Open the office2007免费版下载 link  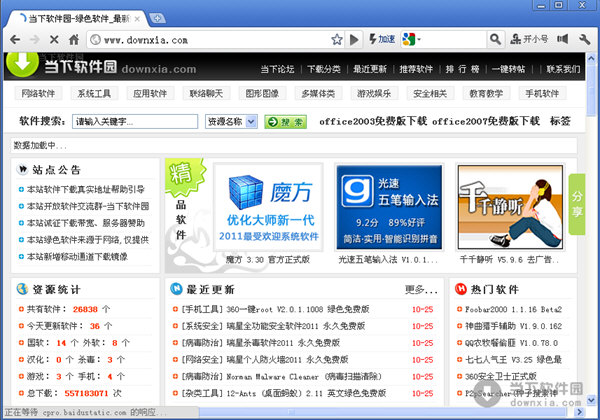(486, 122)
